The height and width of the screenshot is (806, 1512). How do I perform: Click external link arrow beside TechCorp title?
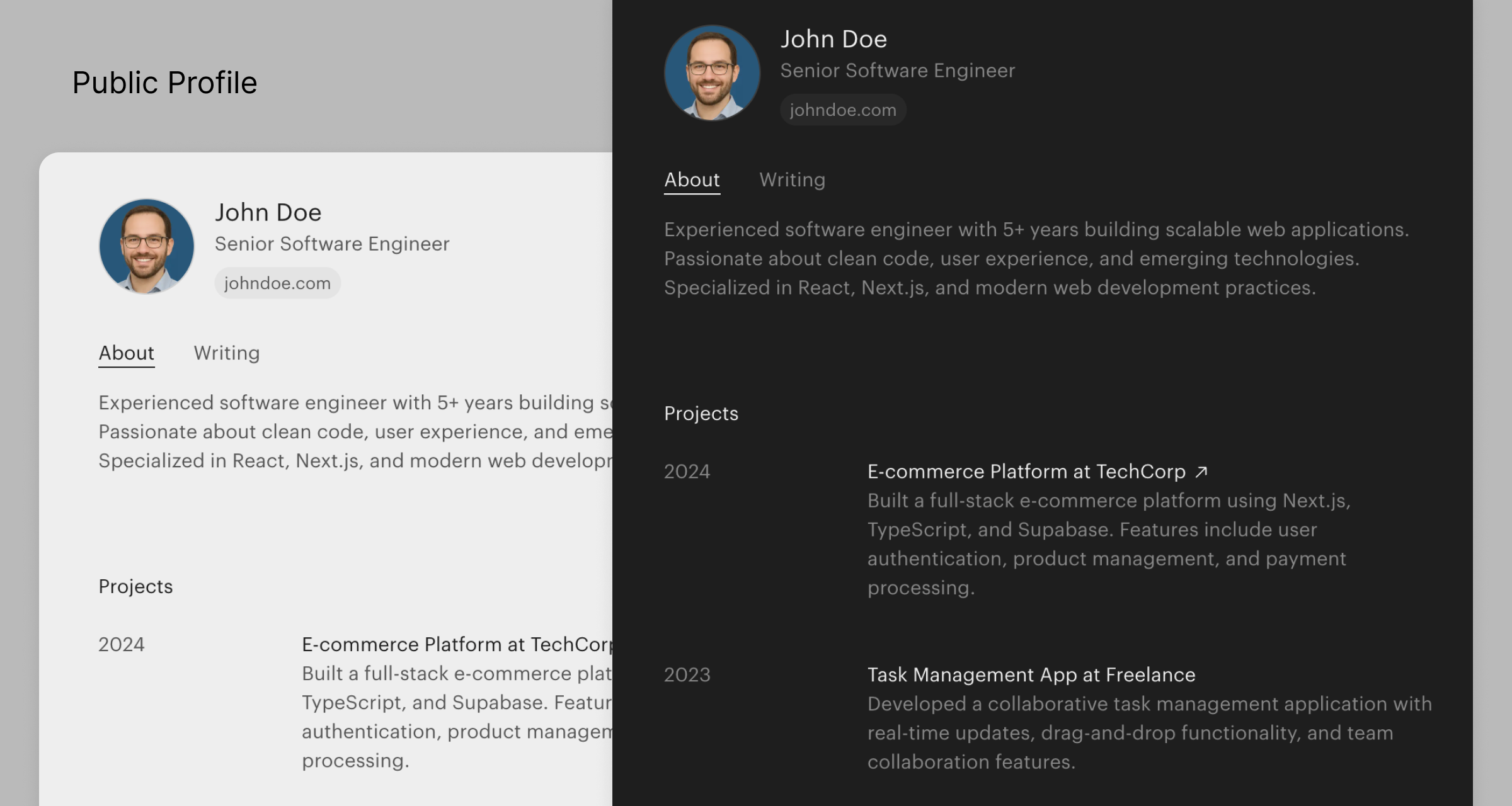tap(1201, 472)
